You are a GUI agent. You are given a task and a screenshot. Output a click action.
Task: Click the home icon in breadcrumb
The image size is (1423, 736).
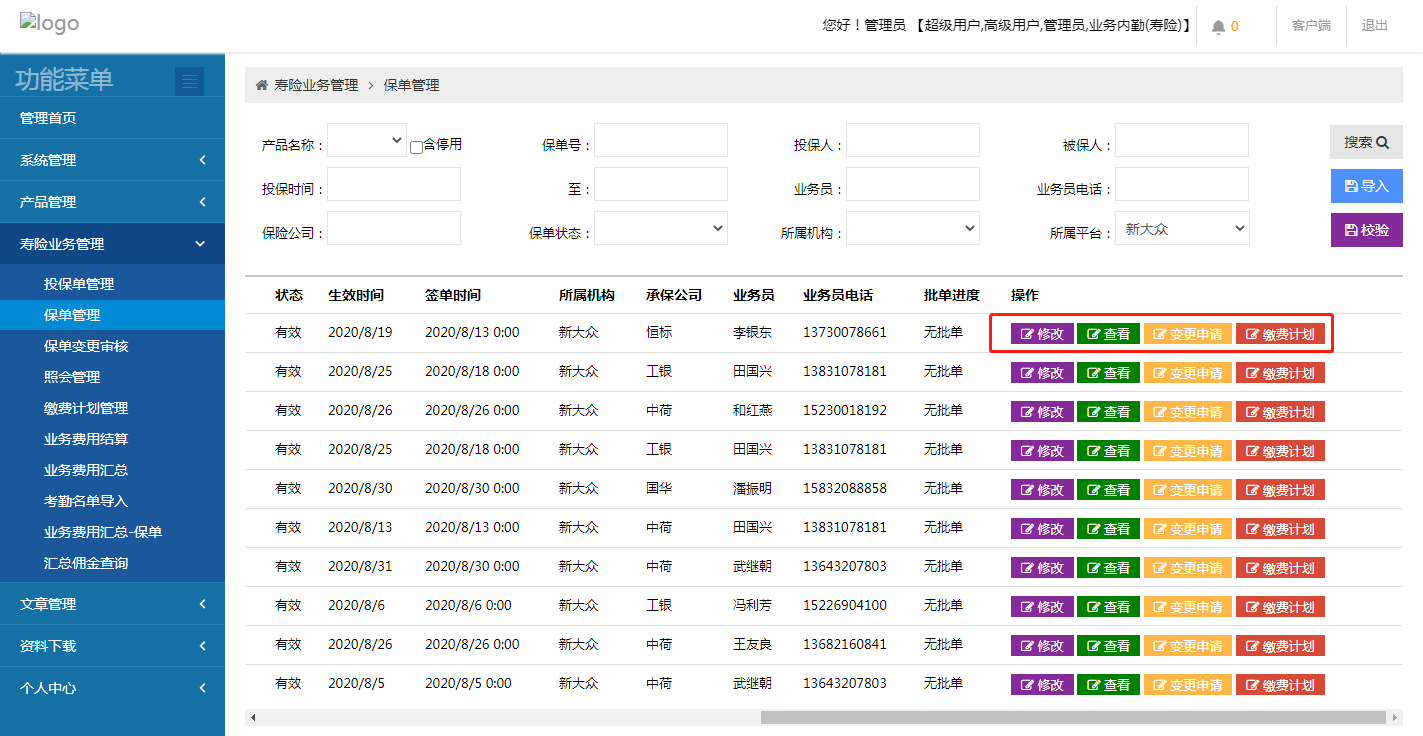point(262,86)
